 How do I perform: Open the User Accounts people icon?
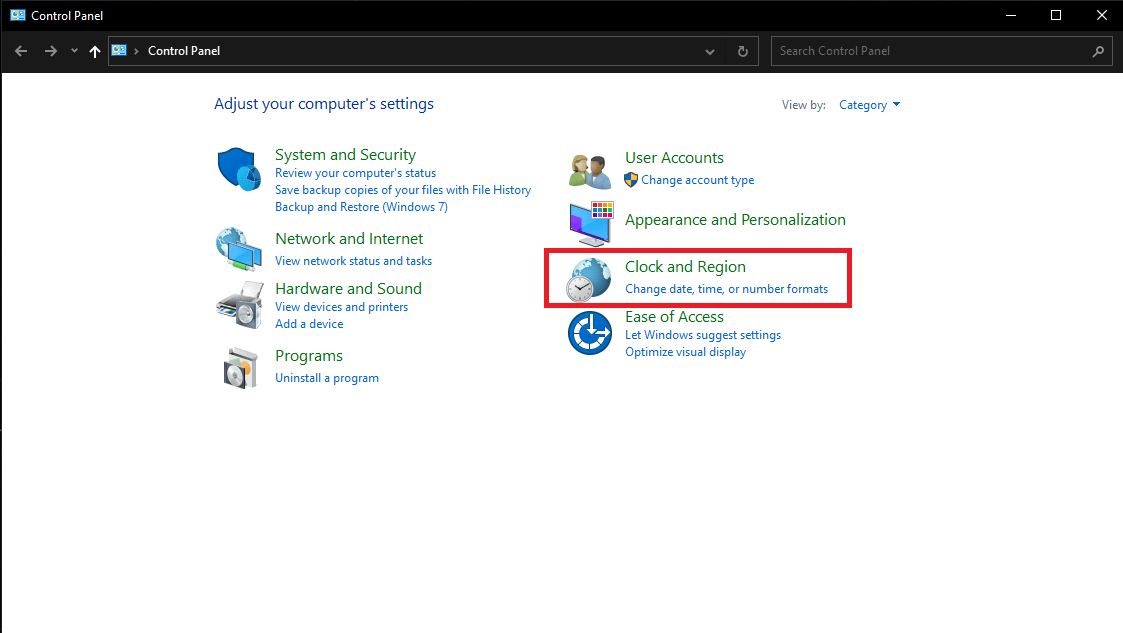(590, 171)
